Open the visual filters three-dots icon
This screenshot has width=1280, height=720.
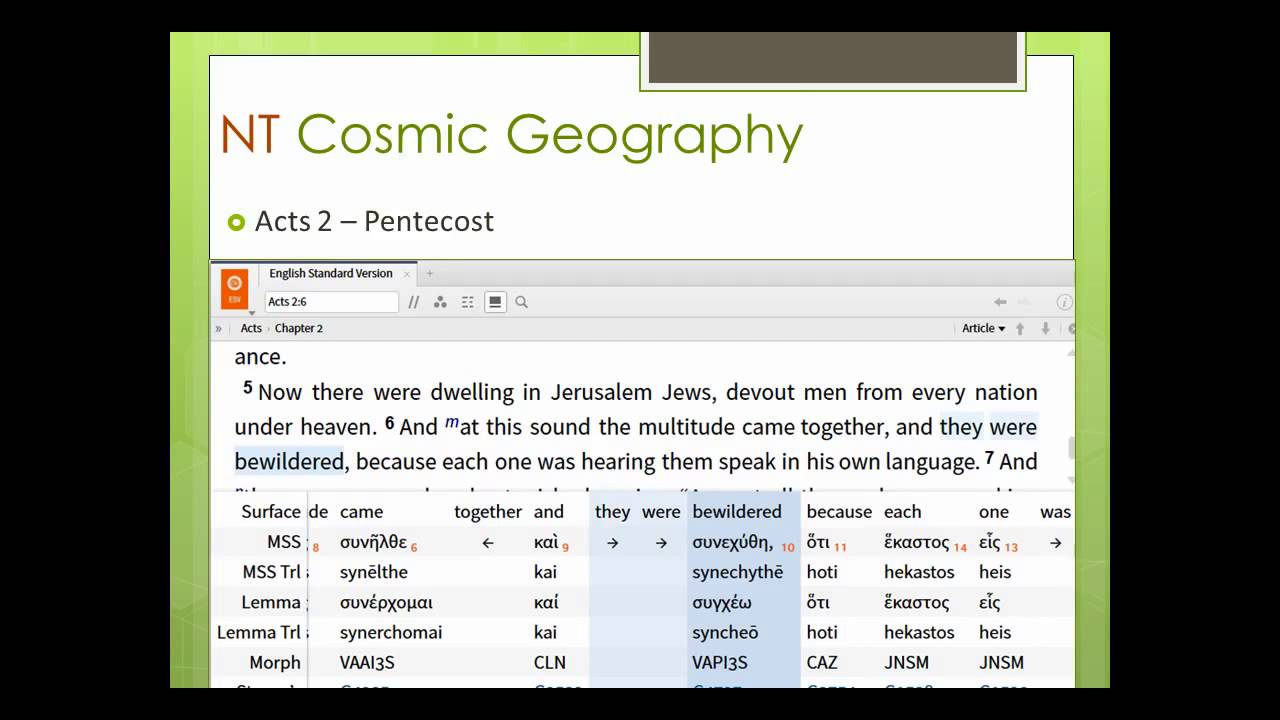click(x=440, y=302)
